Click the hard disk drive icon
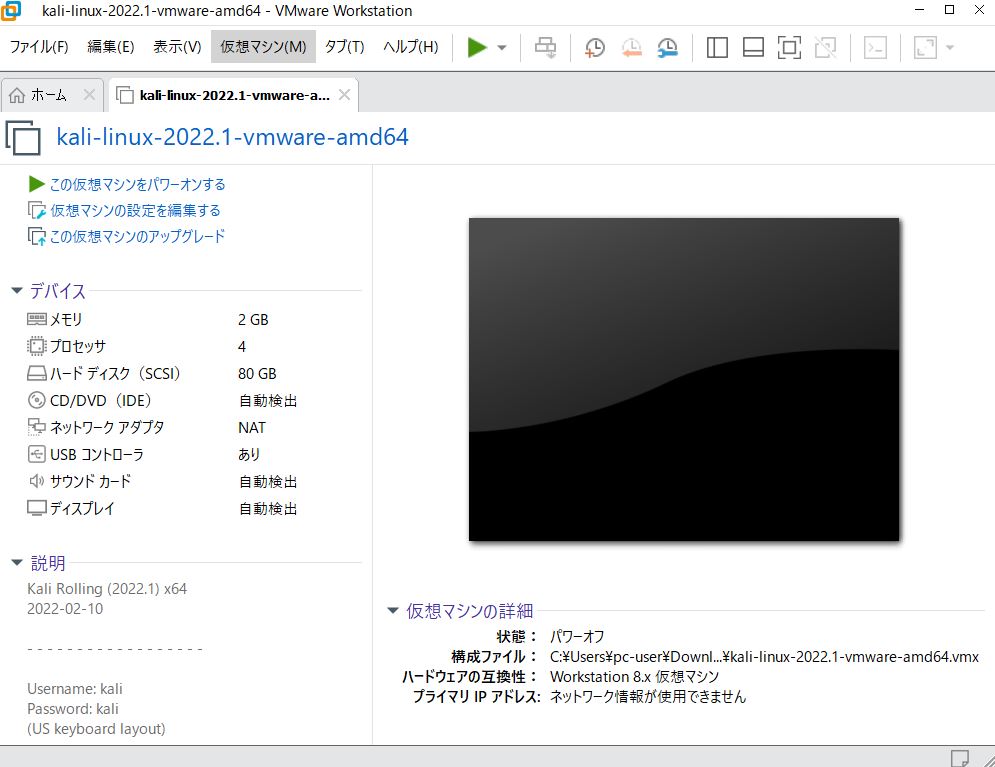 pos(37,374)
